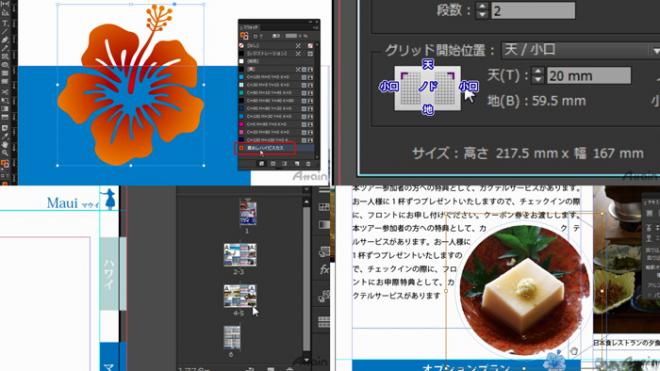This screenshot has width=660, height=371.
Task: Select the Eyedropper tool
Action: tap(5, 136)
